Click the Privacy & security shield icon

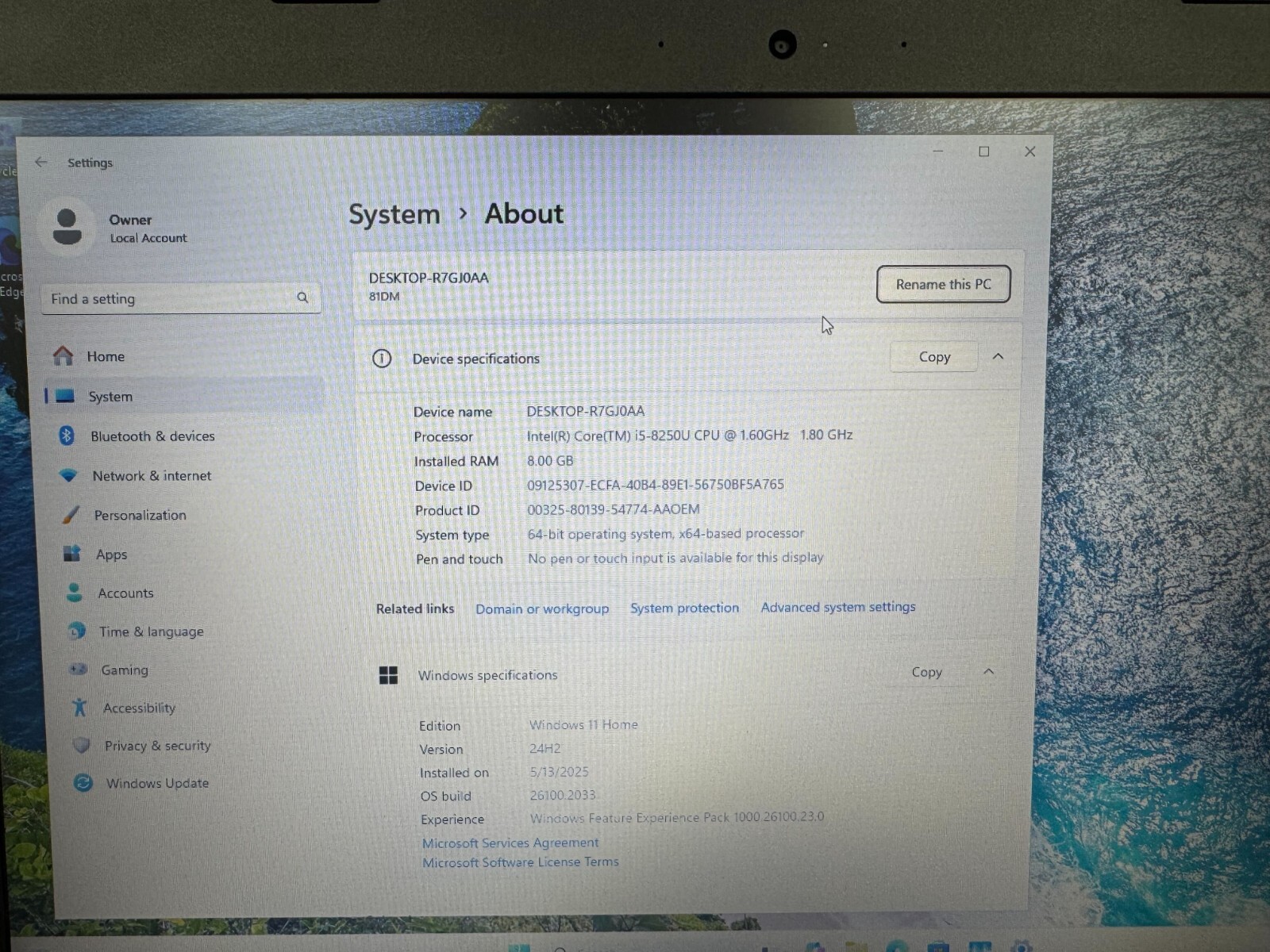coord(81,745)
